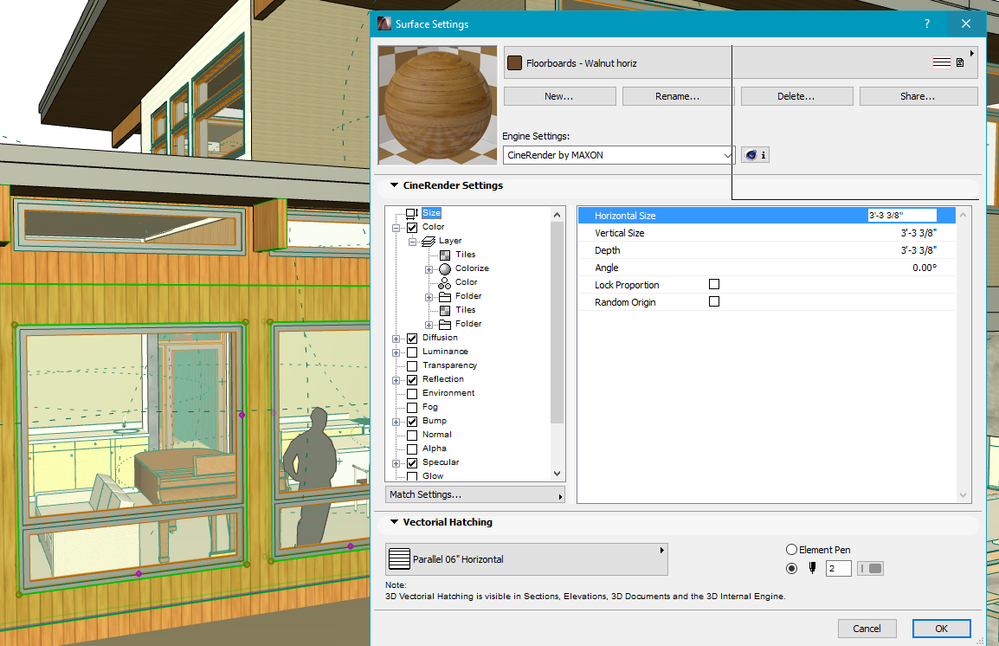
Task: Check the Lock Proportion box
Action: coord(714,284)
